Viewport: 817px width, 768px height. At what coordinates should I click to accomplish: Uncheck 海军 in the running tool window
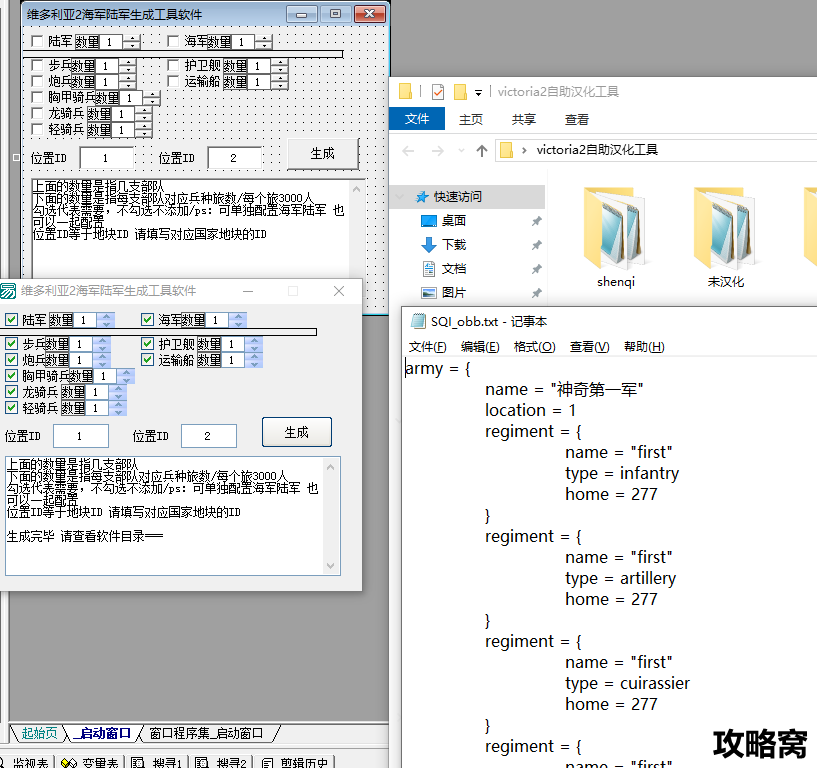[147, 319]
